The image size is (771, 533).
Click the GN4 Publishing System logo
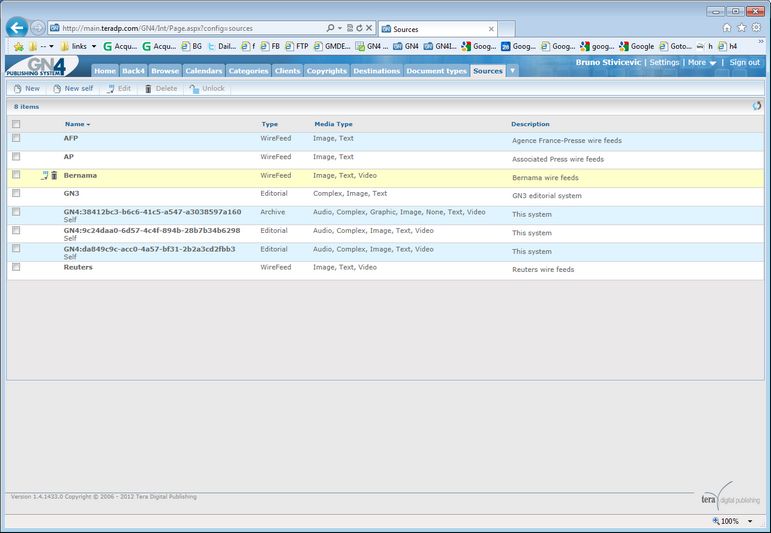[x=41, y=66]
